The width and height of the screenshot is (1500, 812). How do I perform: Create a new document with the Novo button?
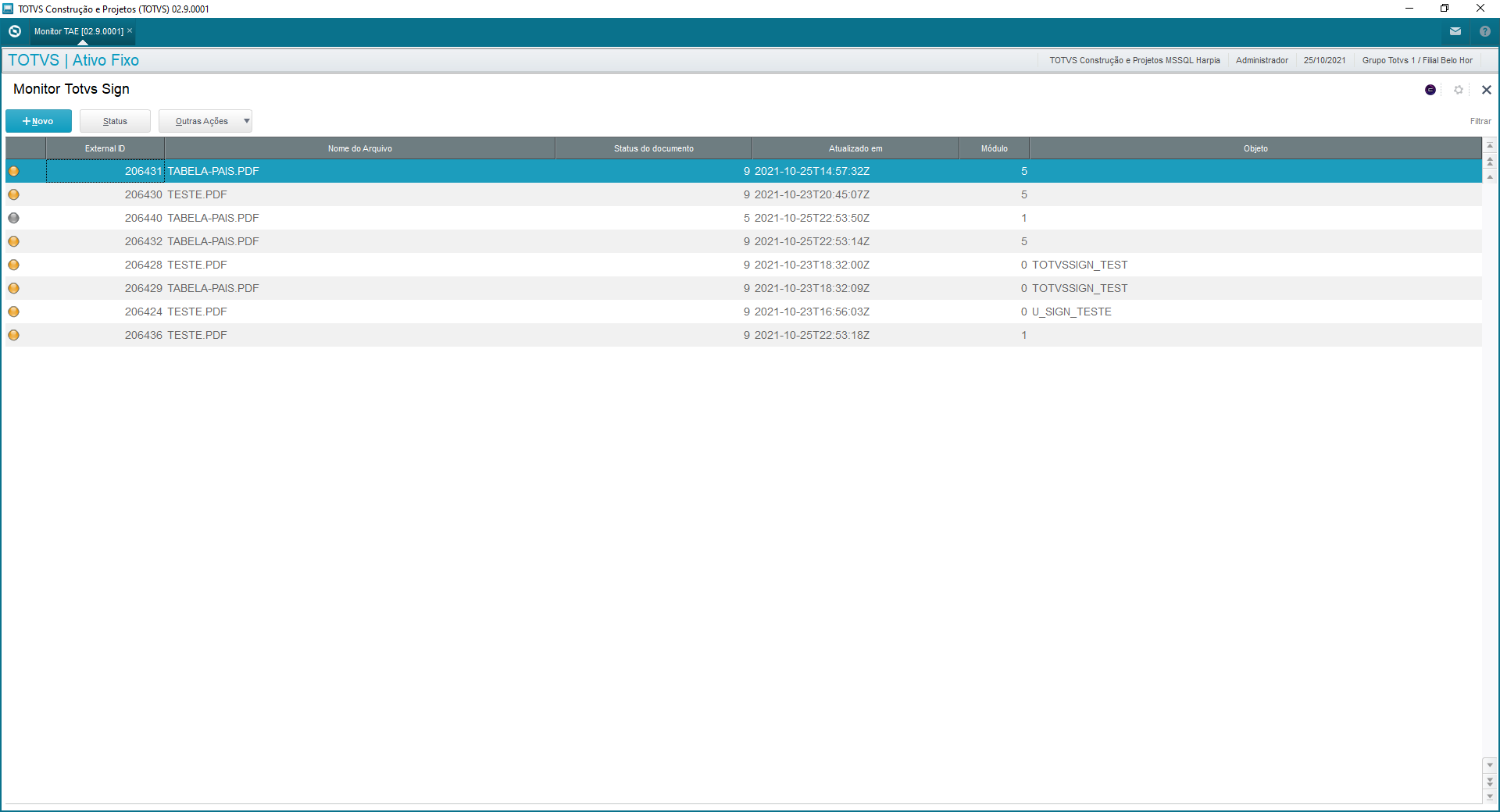pos(38,121)
